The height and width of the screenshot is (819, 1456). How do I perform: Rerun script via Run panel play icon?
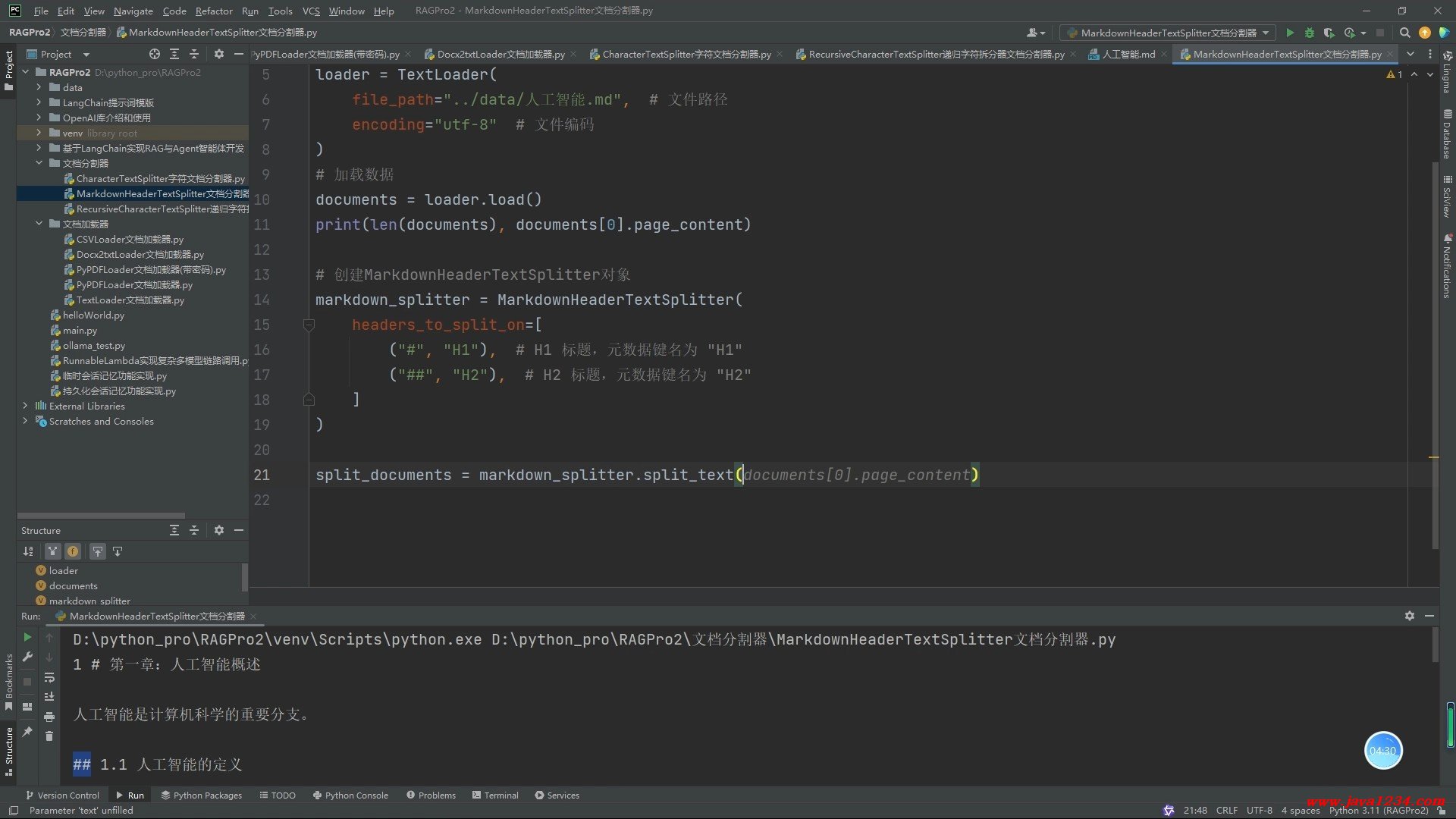coord(27,637)
